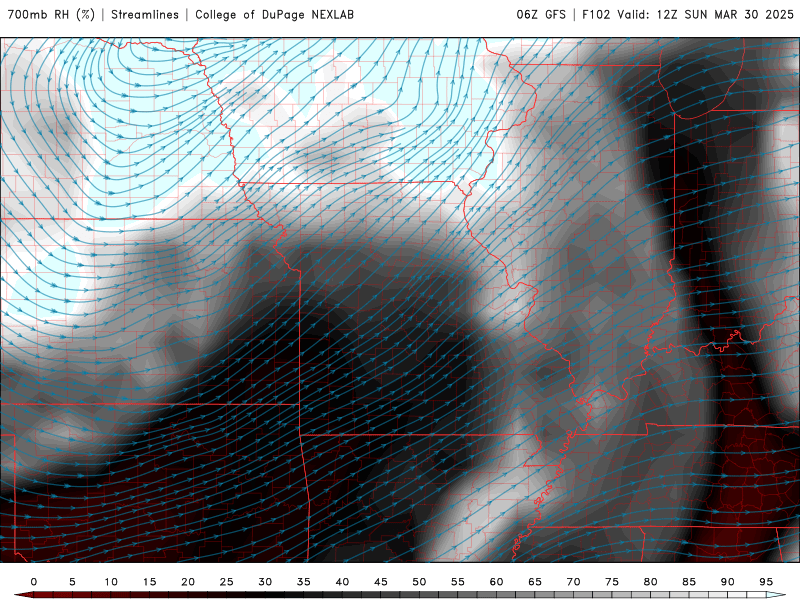Viewport: 800px width, 600px height.
Task: Click the '70' value on the color scale
Action: 573,582
